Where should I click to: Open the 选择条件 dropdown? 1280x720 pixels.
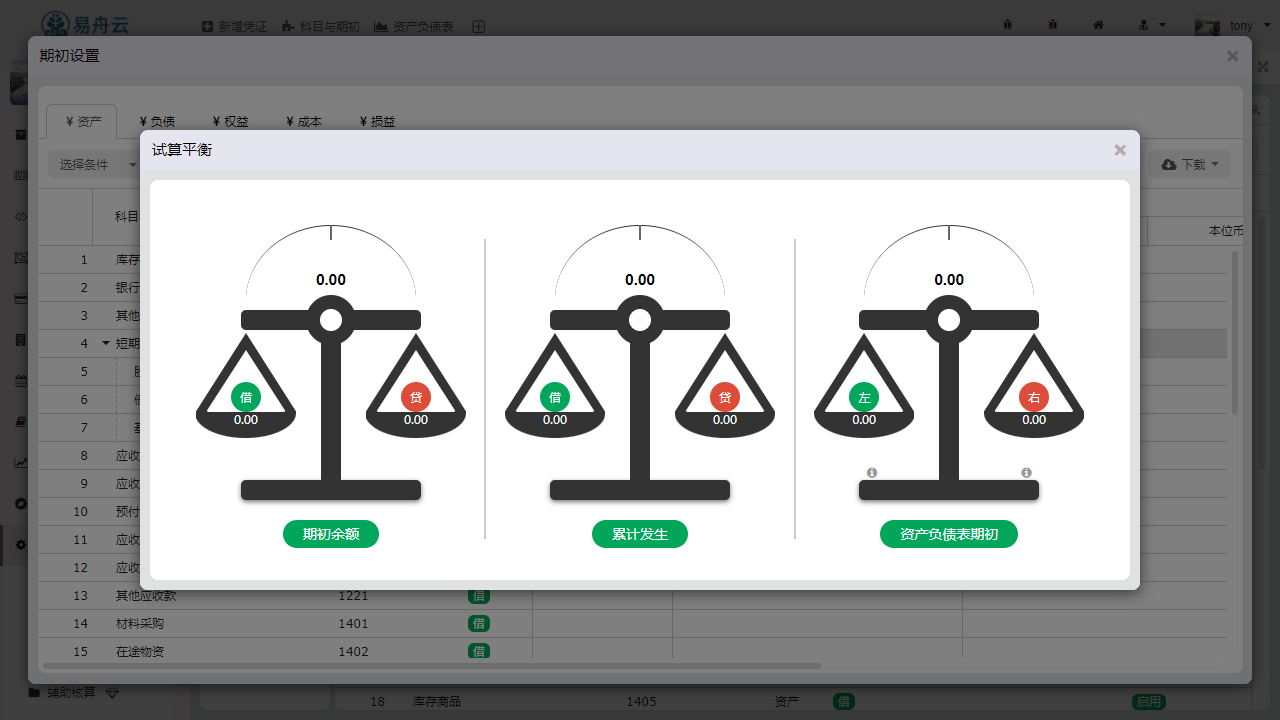[x=95, y=164]
